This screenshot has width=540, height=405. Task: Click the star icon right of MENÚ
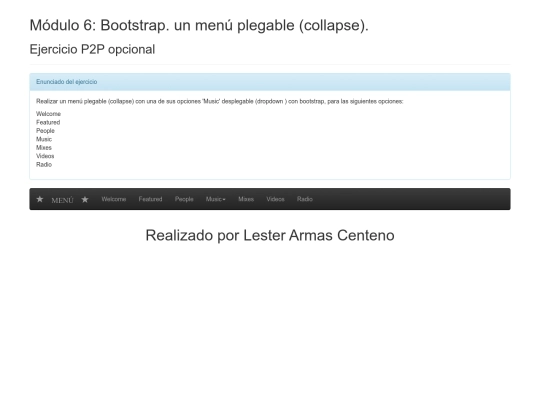point(85,199)
